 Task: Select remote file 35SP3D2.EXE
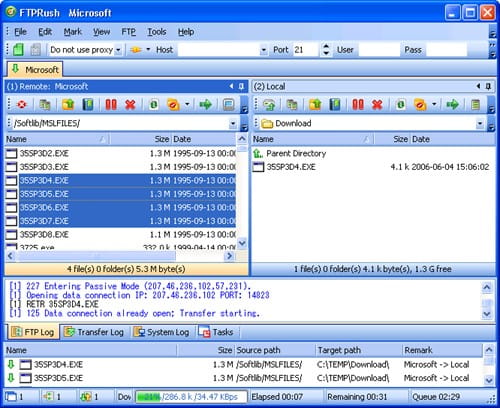[x=121, y=154]
